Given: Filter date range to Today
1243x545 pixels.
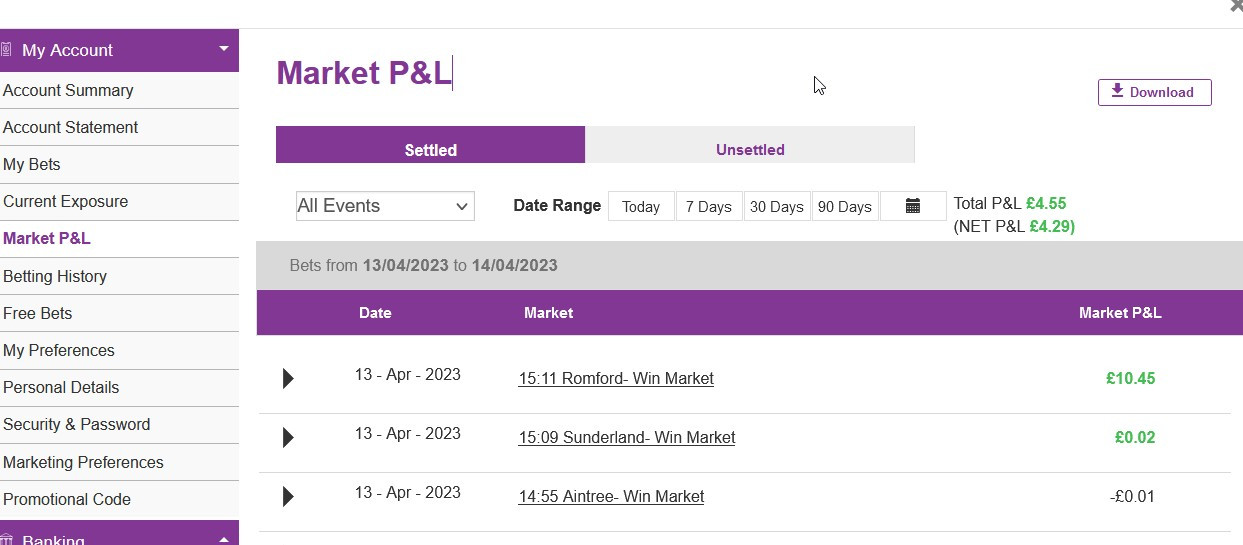Looking at the screenshot, I should pyautogui.click(x=641, y=207).
